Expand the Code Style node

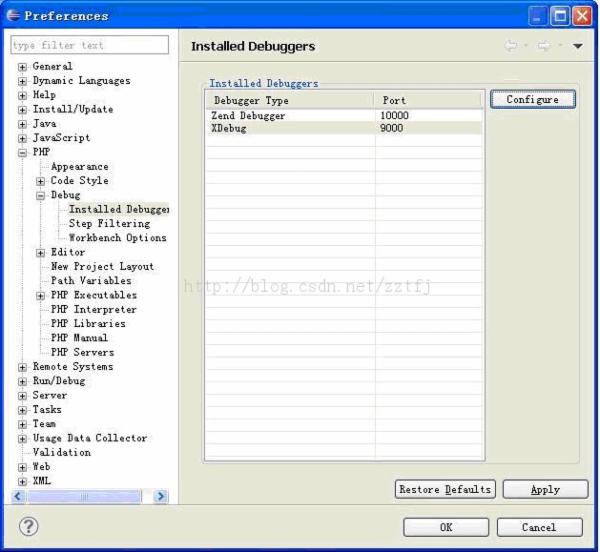41,181
